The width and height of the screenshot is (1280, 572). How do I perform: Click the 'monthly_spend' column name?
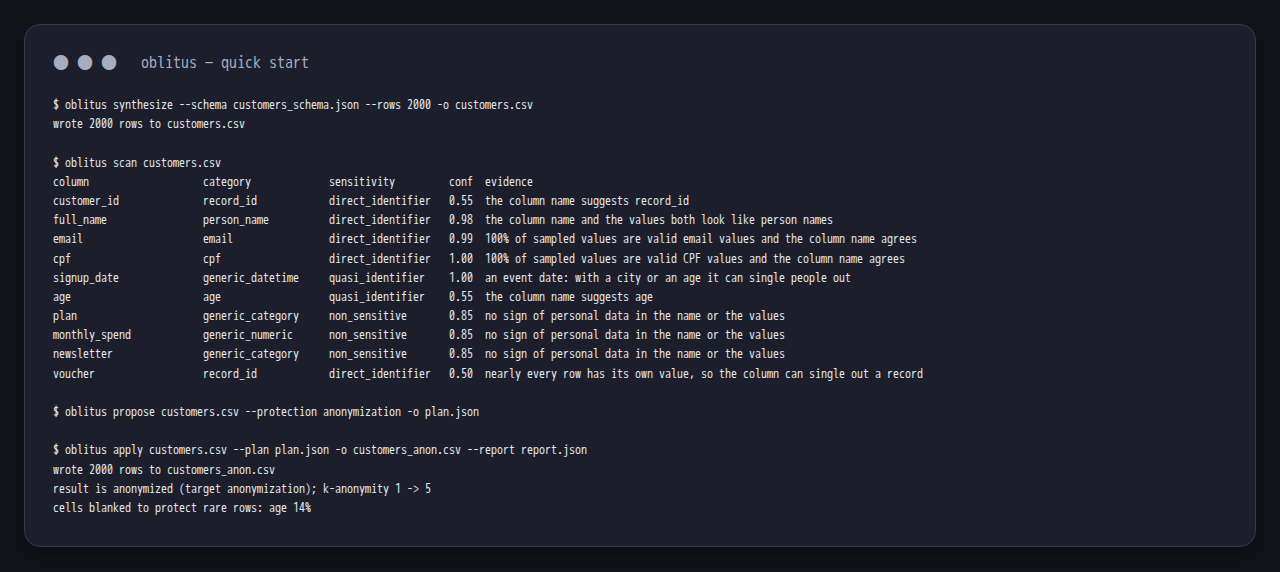[x=92, y=335]
